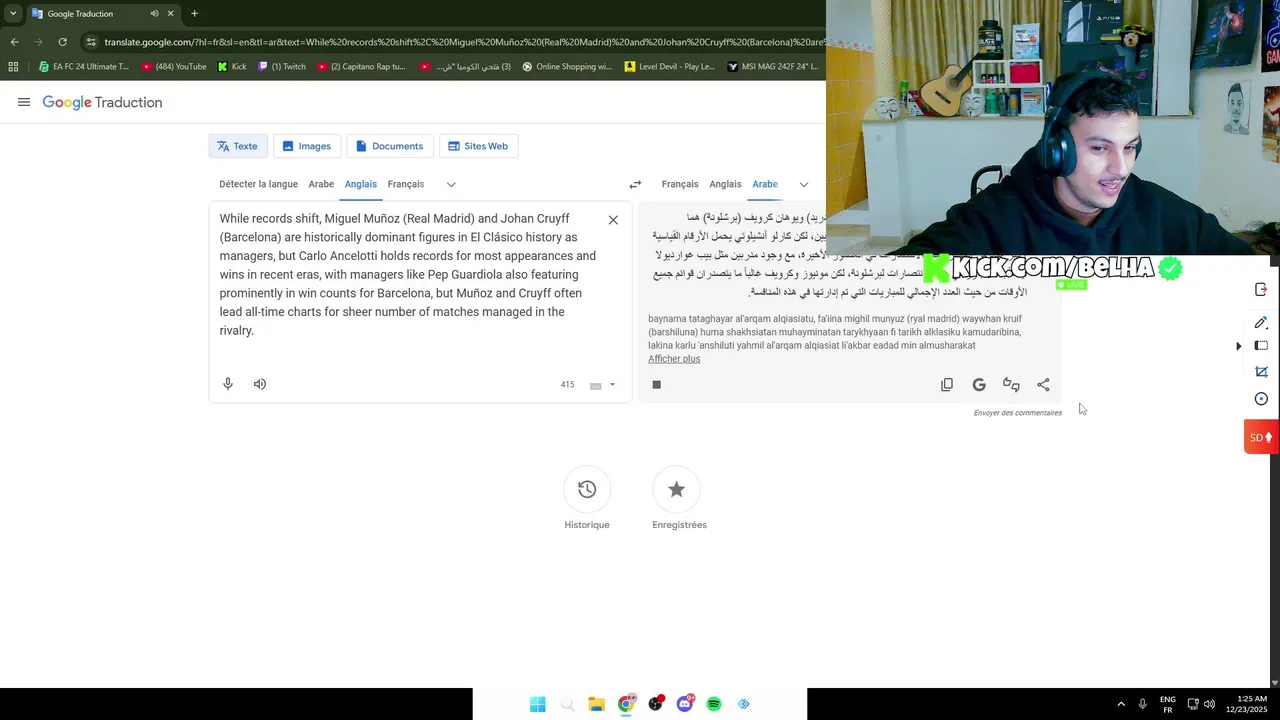Switch to the Sites Web translation mode
This screenshot has height=720, width=1280.
pyautogui.click(x=478, y=146)
